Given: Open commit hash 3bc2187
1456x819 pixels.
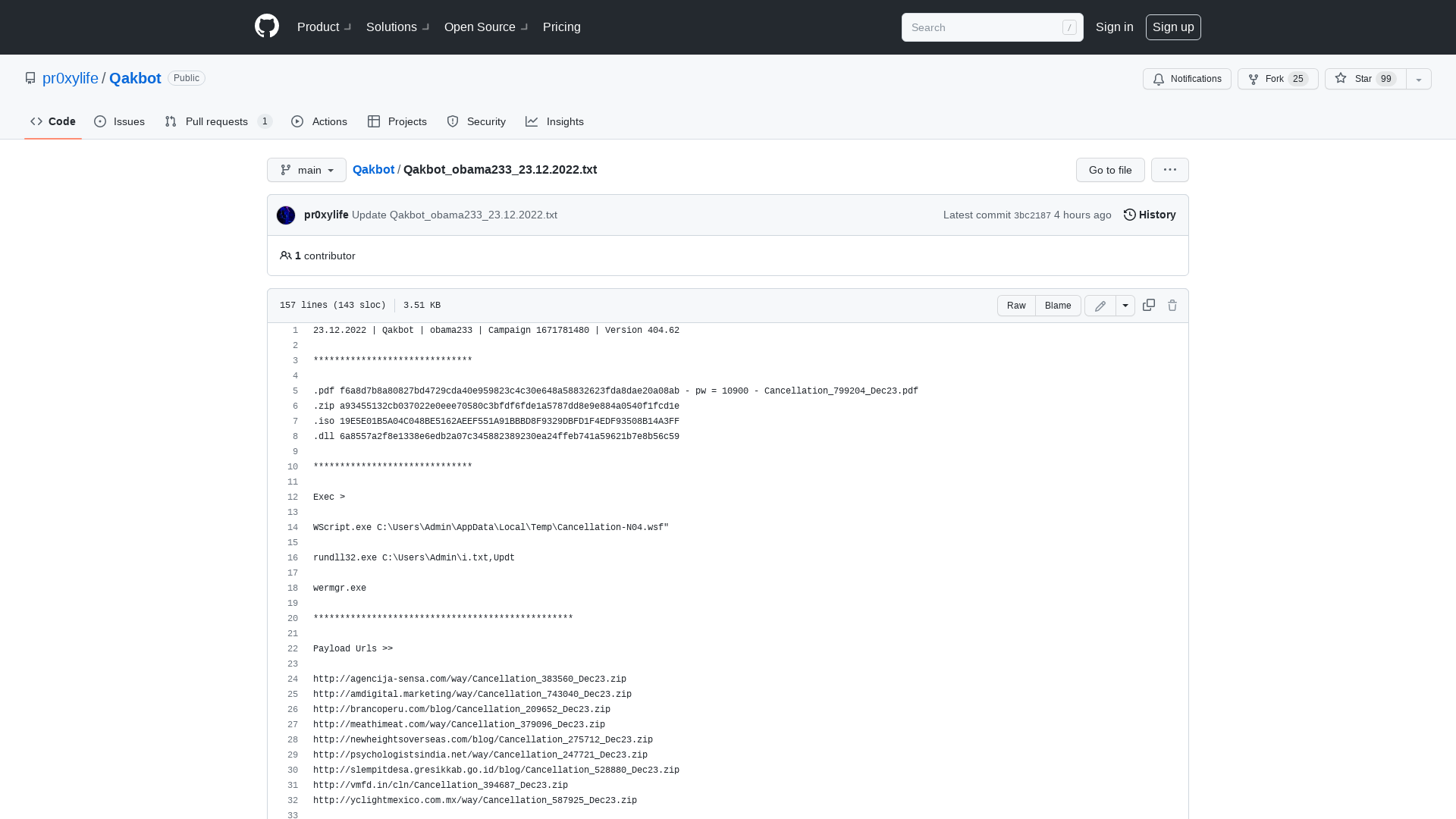Looking at the screenshot, I should point(1032,215).
